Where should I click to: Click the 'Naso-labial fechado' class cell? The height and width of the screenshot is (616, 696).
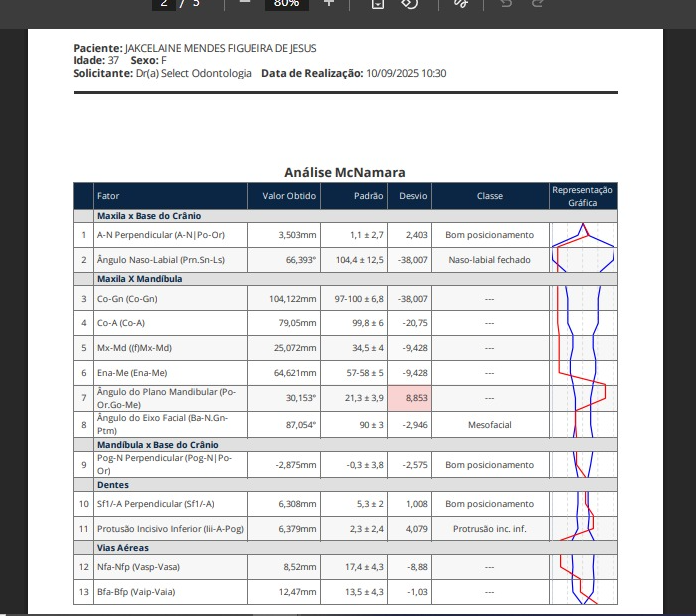click(x=490, y=260)
